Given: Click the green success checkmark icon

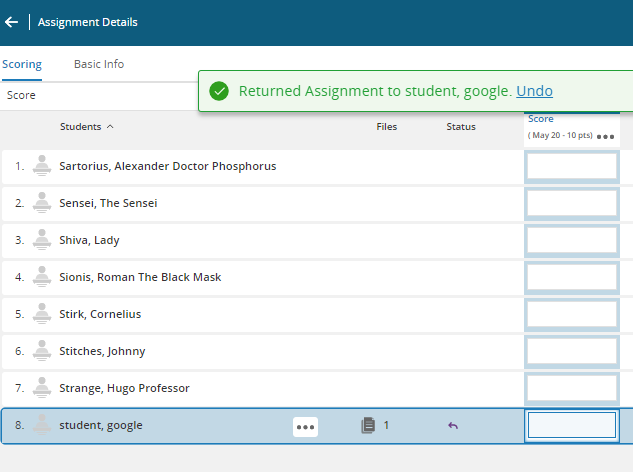Looking at the screenshot, I should coord(219,92).
